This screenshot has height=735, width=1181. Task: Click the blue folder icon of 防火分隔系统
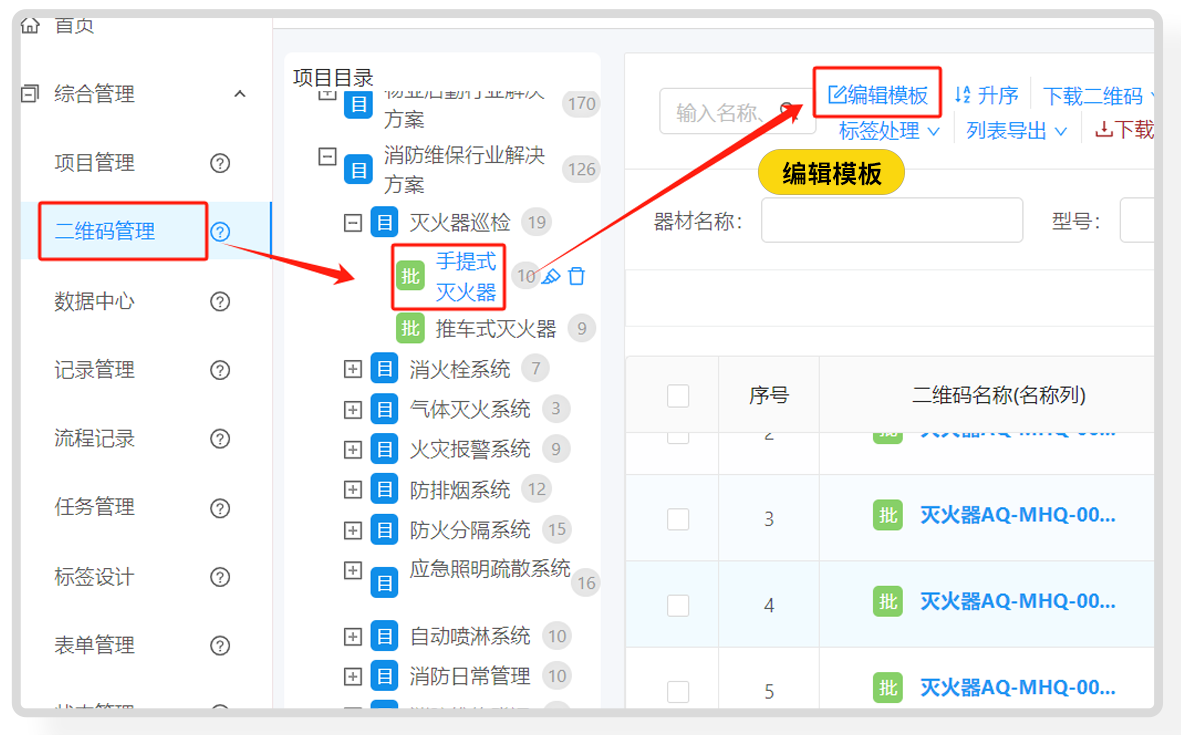pyautogui.click(x=385, y=530)
